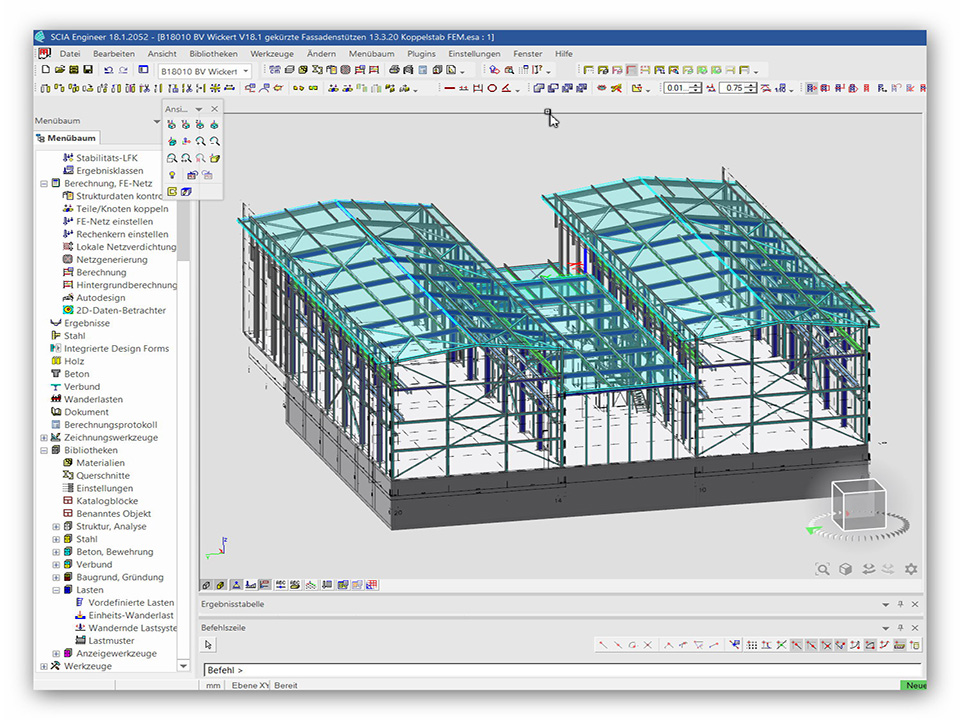Image resolution: width=960 pixels, height=720 pixels.
Task: Toggle pin on Befehlszeile panel
Action: [x=900, y=628]
